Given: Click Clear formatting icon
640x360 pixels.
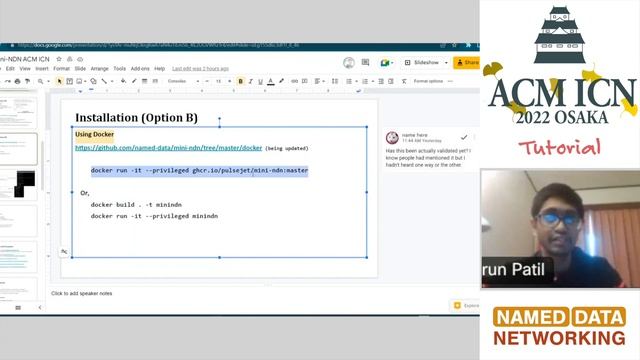Looking at the screenshot, I should [404, 81].
